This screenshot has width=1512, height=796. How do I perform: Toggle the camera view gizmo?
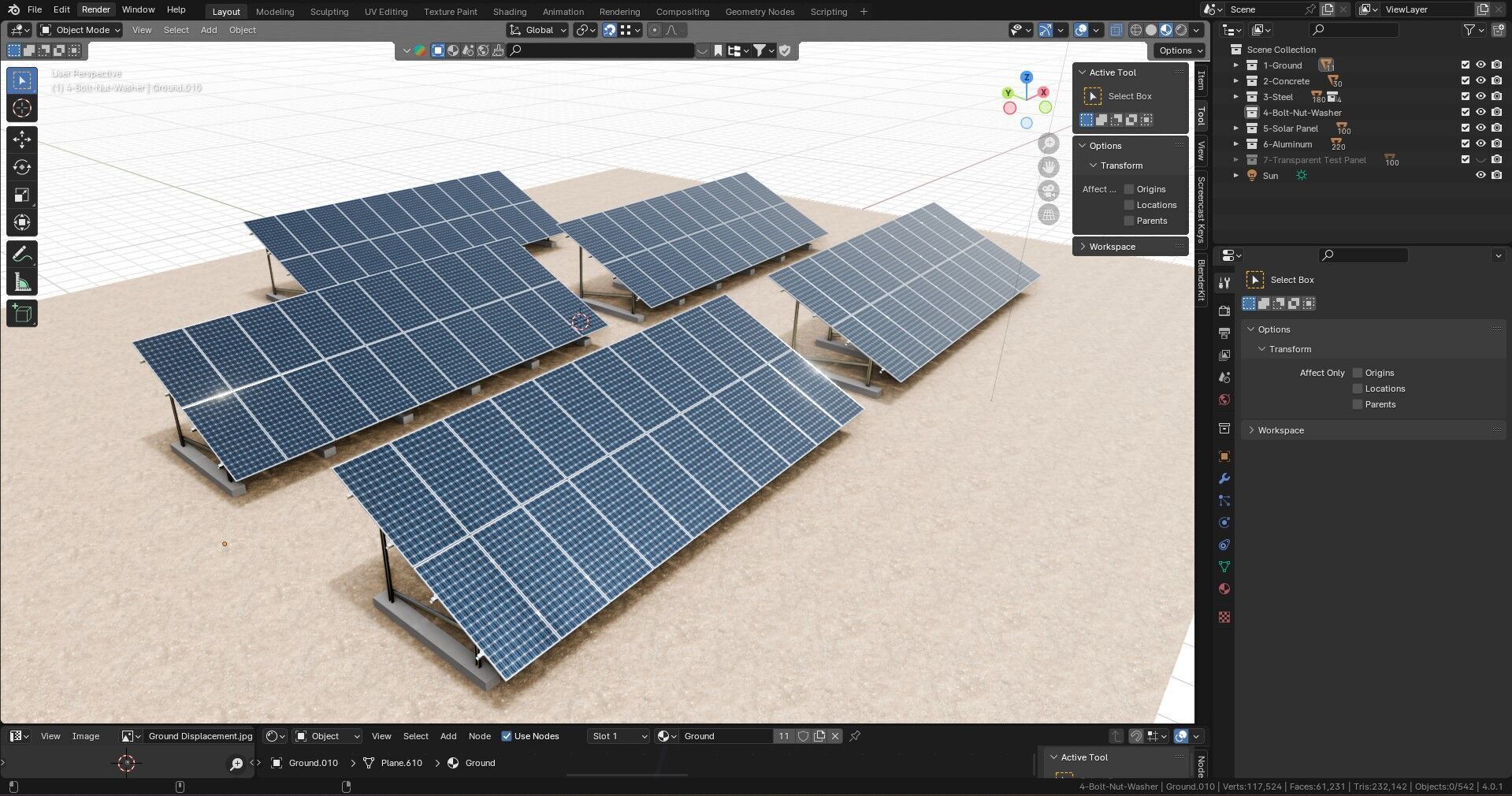1048,191
